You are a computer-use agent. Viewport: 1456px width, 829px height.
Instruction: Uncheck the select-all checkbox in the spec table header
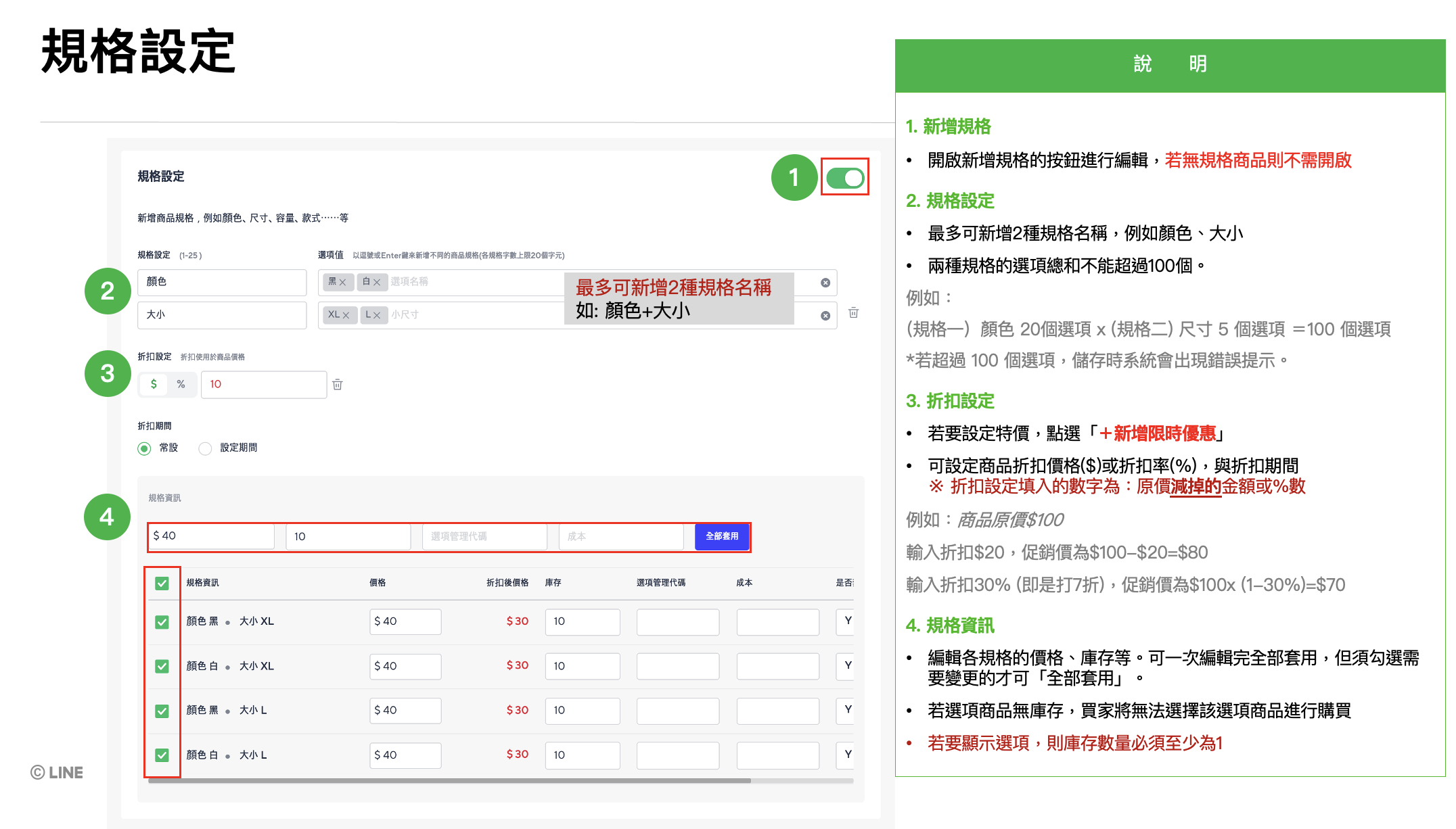[x=162, y=582]
